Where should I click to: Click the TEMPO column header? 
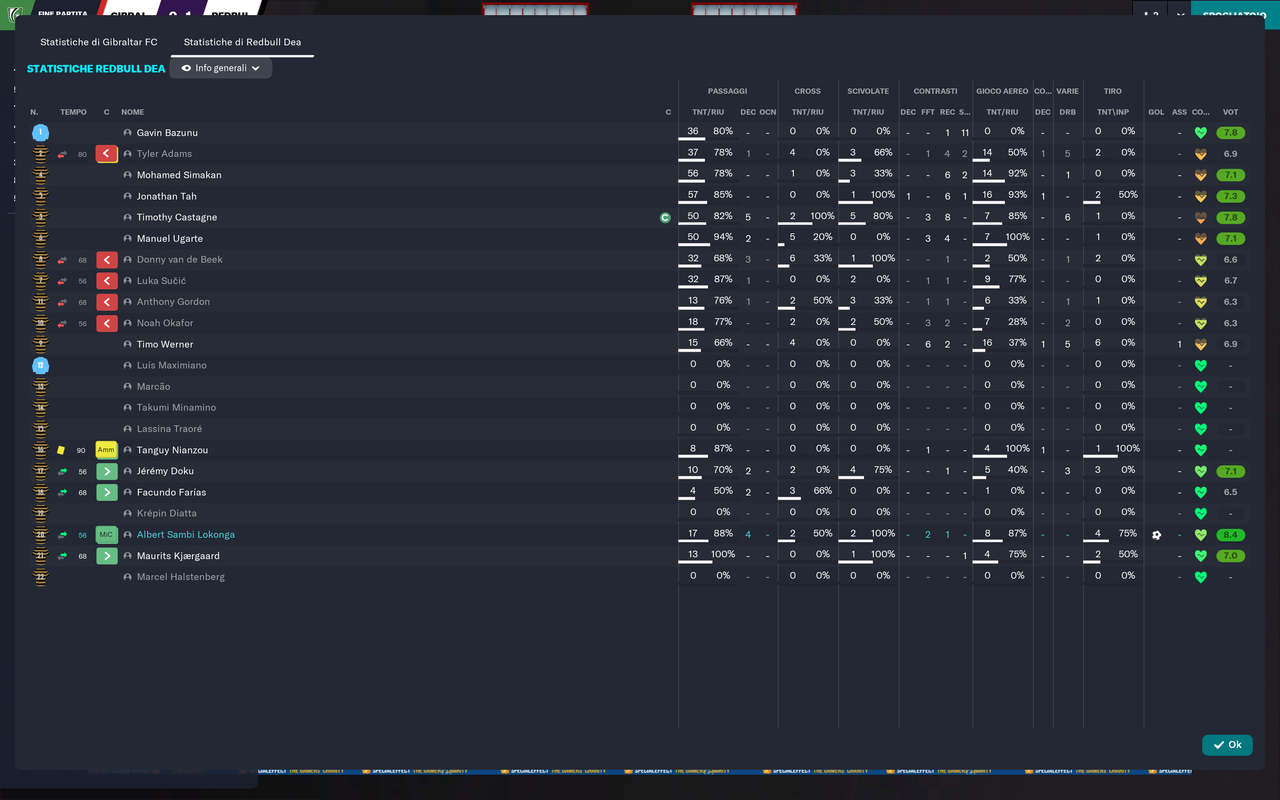73,112
